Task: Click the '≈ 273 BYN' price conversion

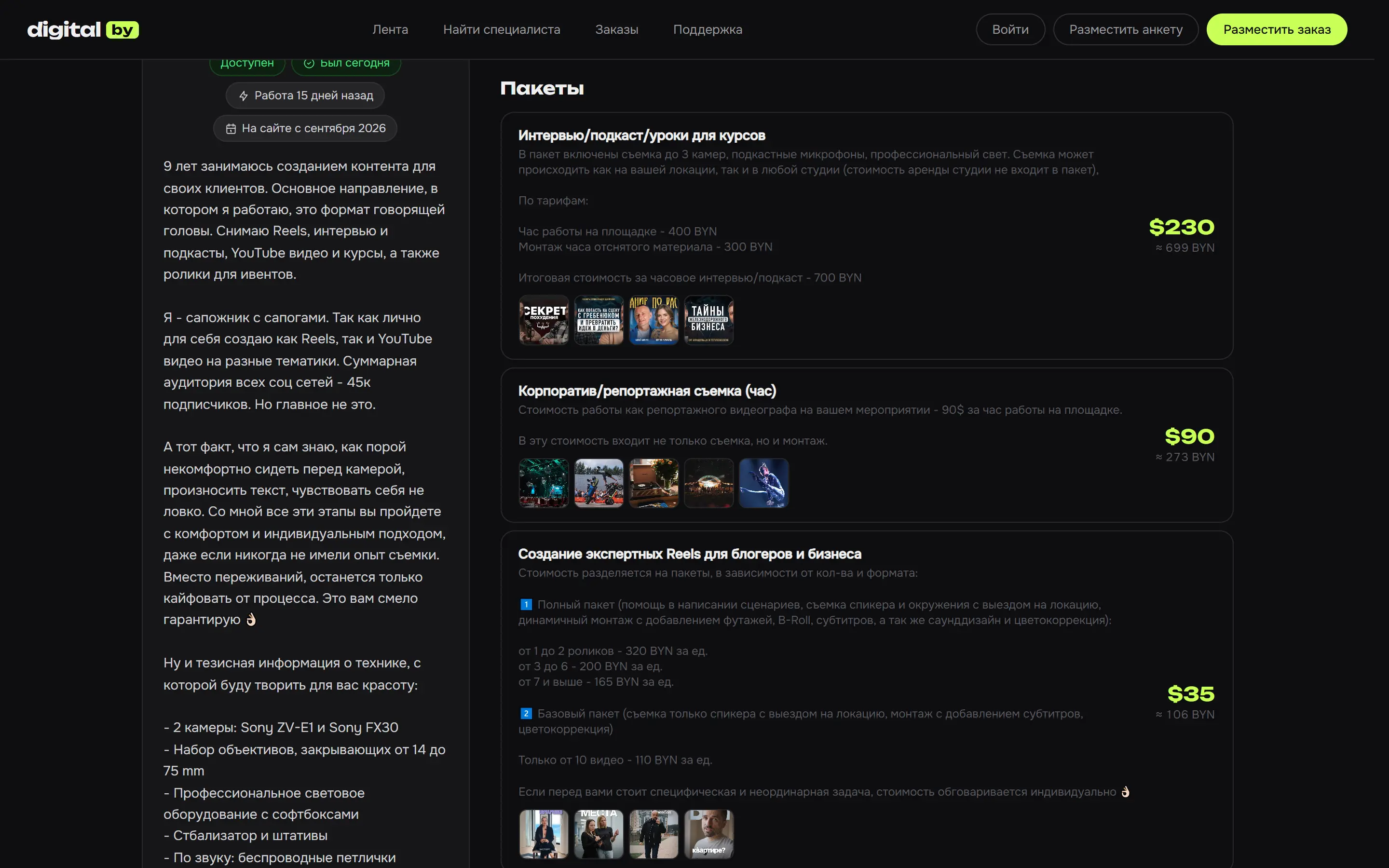Action: click(1185, 457)
